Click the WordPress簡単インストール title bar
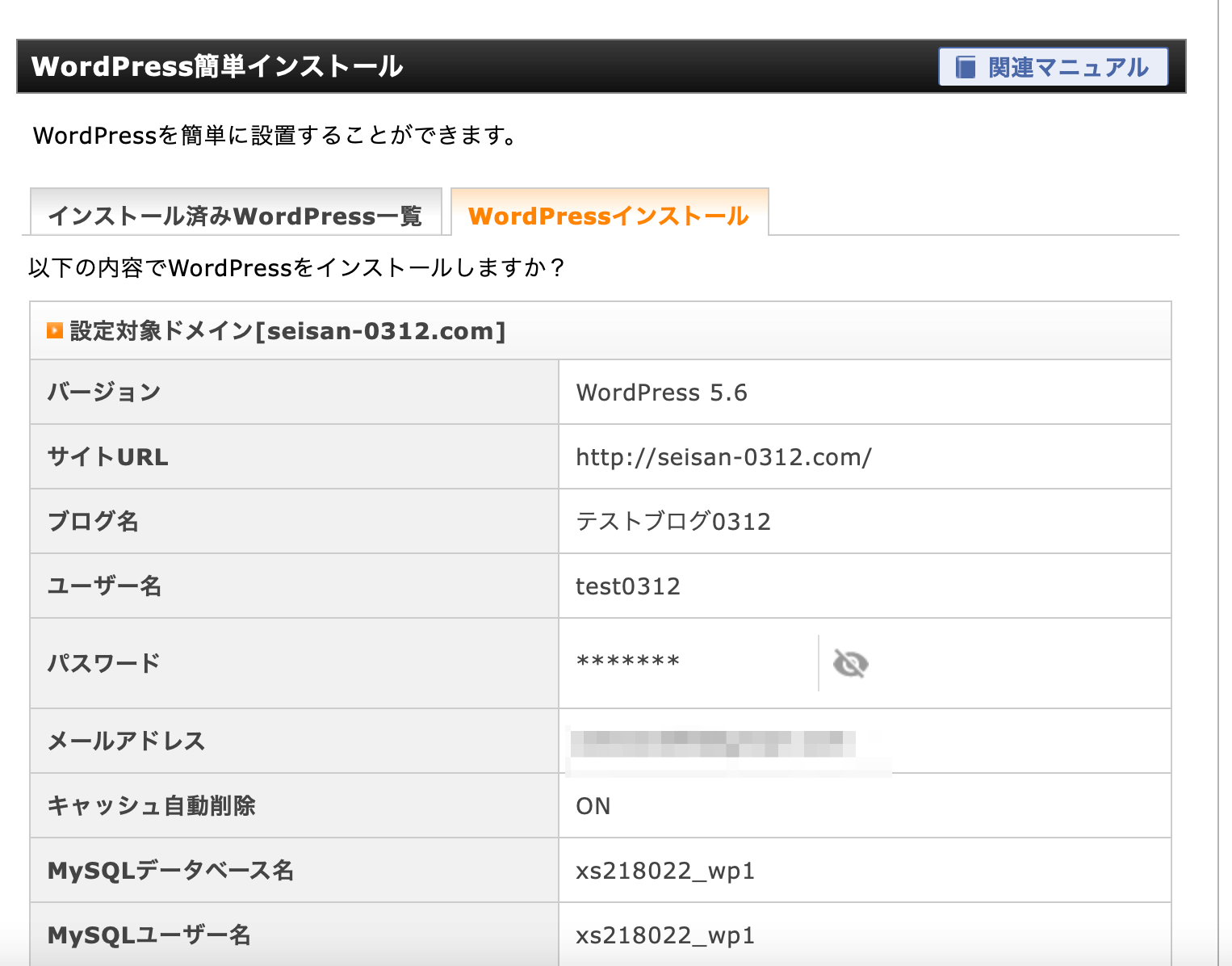1232x966 pixels. (217, 66)
